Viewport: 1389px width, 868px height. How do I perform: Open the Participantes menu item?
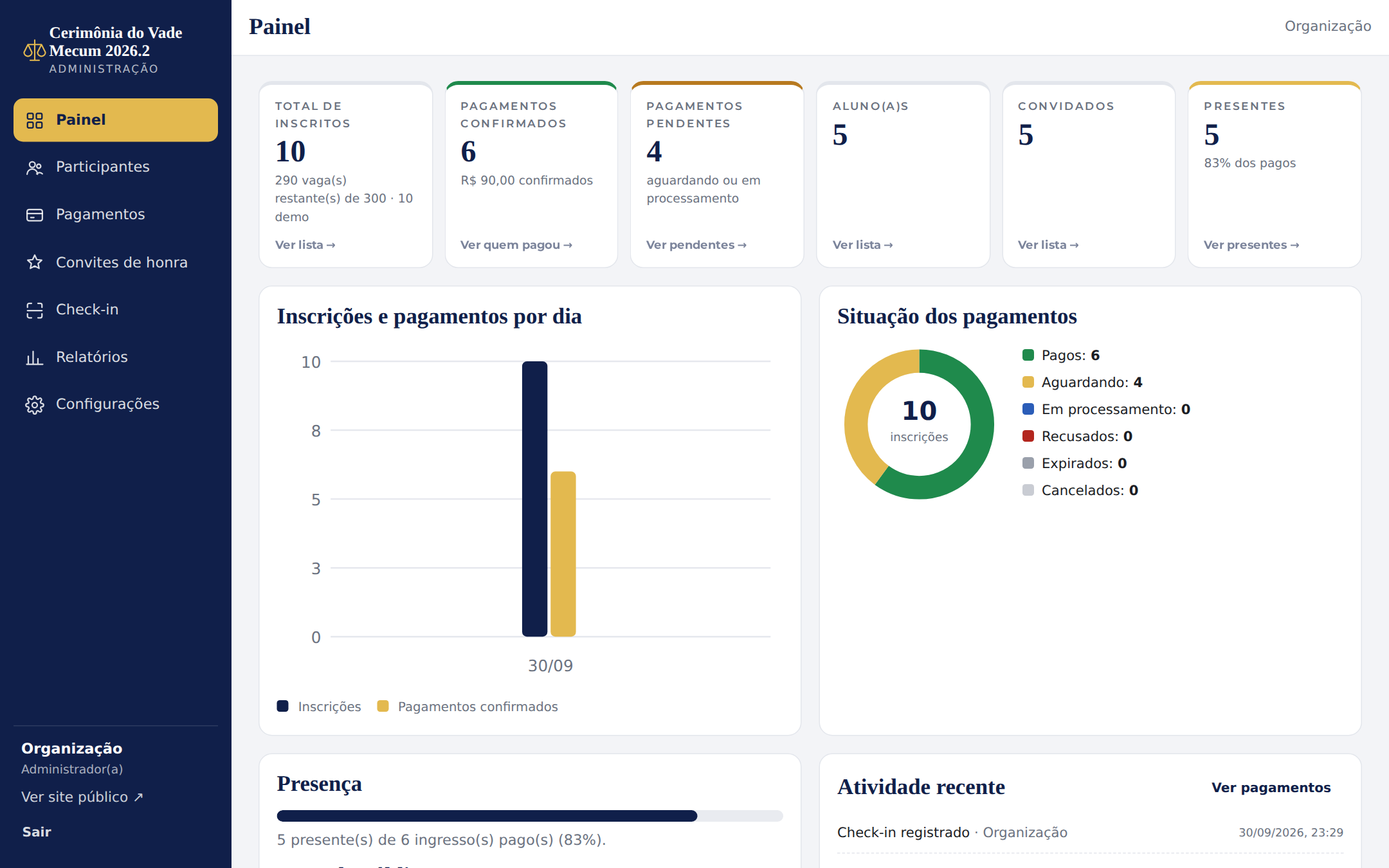coord(116,167)
